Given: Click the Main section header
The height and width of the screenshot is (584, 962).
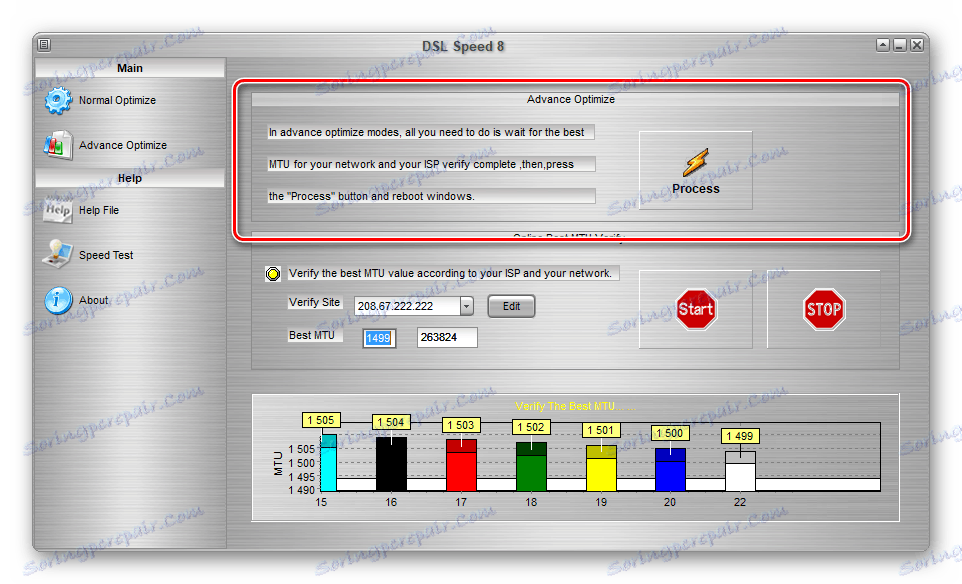Looking at the screenshot, I should [130, 68].
